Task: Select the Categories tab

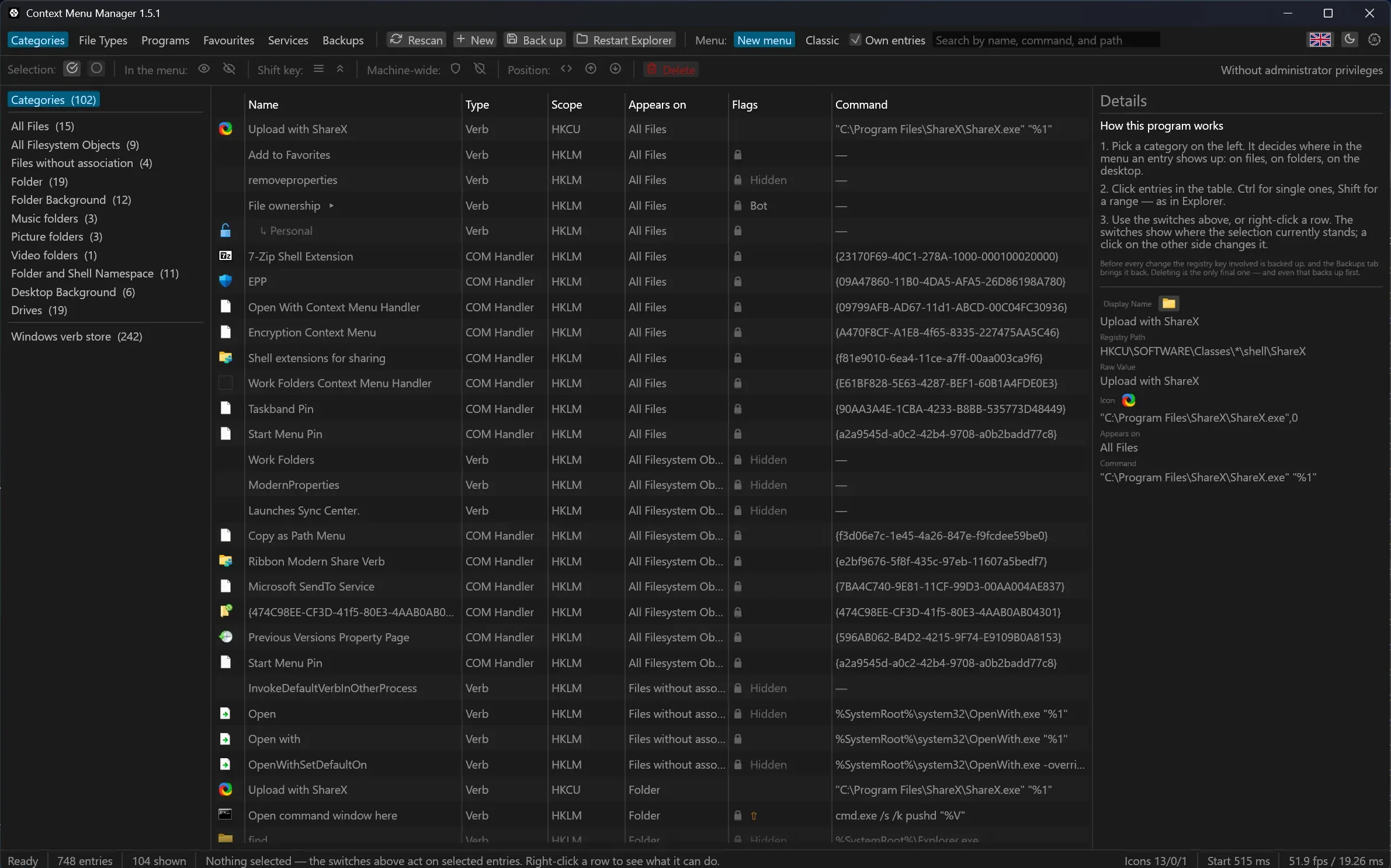Action: click(x=38, y=40)
